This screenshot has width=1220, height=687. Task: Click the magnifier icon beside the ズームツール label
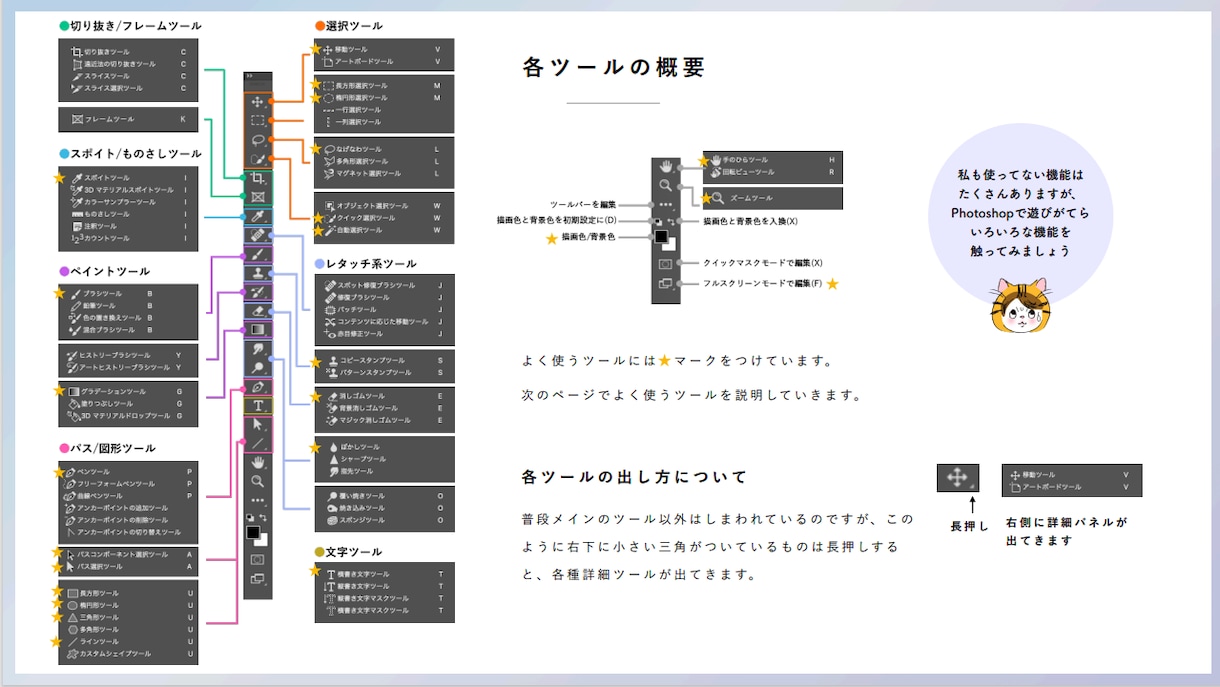(x=718, y=198)
